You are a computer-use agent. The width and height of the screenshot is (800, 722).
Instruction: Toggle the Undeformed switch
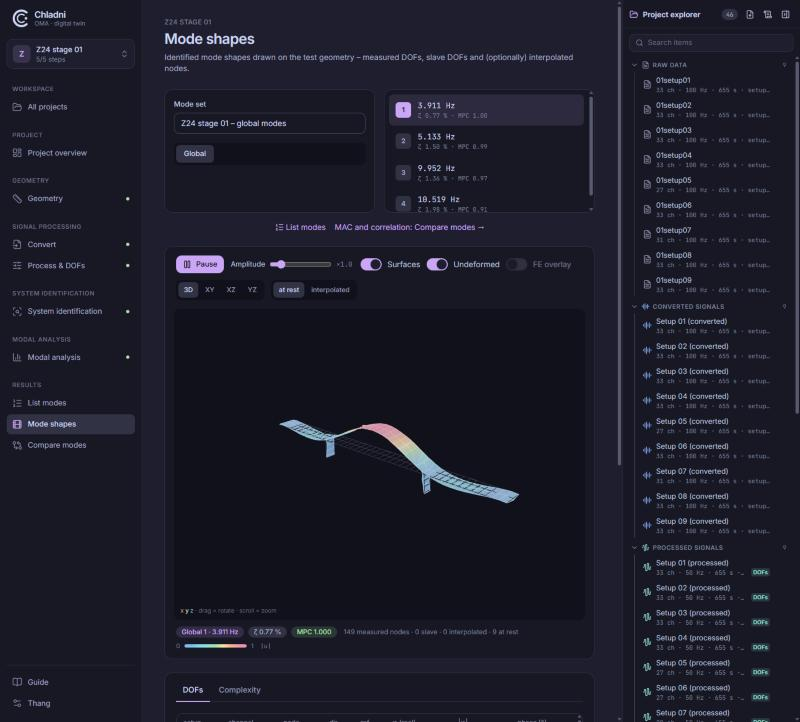point(437,264)
